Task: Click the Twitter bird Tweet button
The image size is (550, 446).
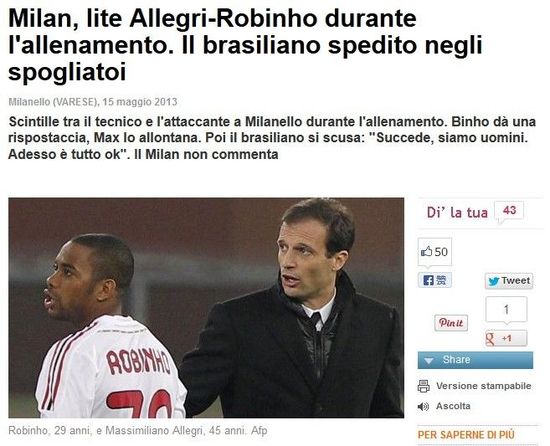Action: [x=509, y=281]
